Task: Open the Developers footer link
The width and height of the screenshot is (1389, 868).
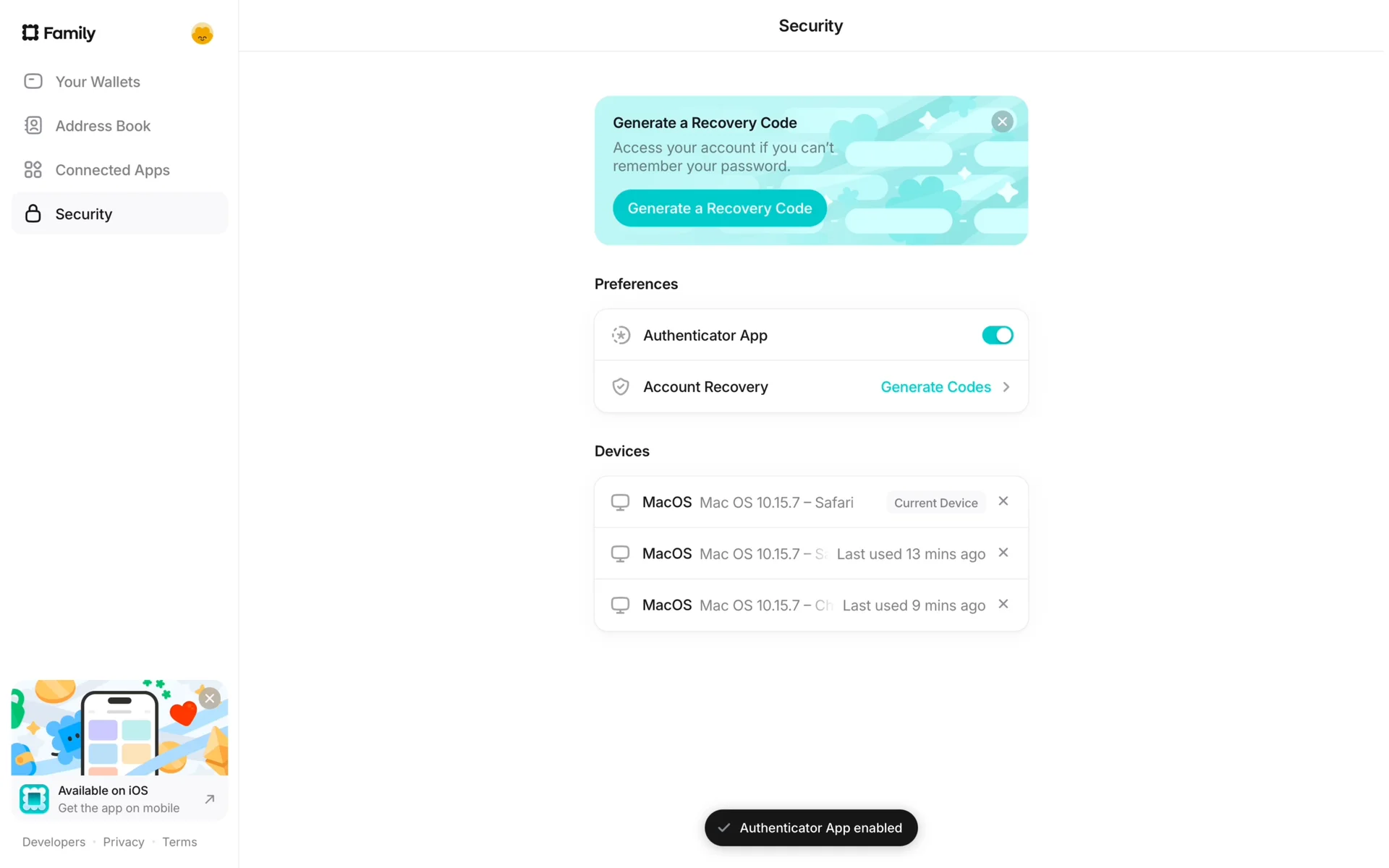Action: point(54,842)
